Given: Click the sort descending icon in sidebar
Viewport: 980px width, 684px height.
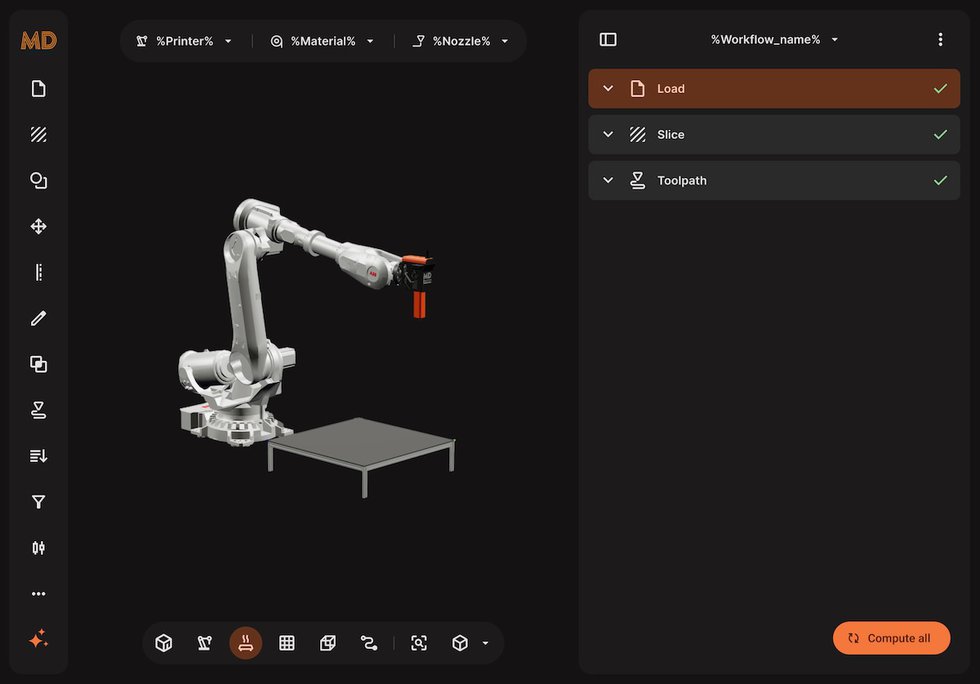Looking at the screenshot, I should (38, 456).
